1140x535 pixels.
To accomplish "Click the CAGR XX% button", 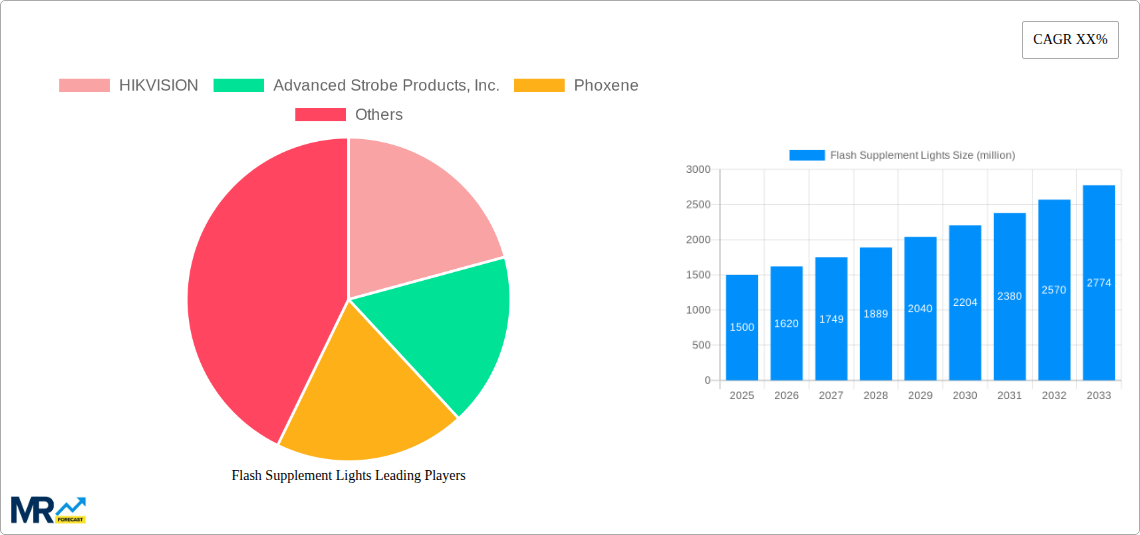I will click(x=1070, y=40).
